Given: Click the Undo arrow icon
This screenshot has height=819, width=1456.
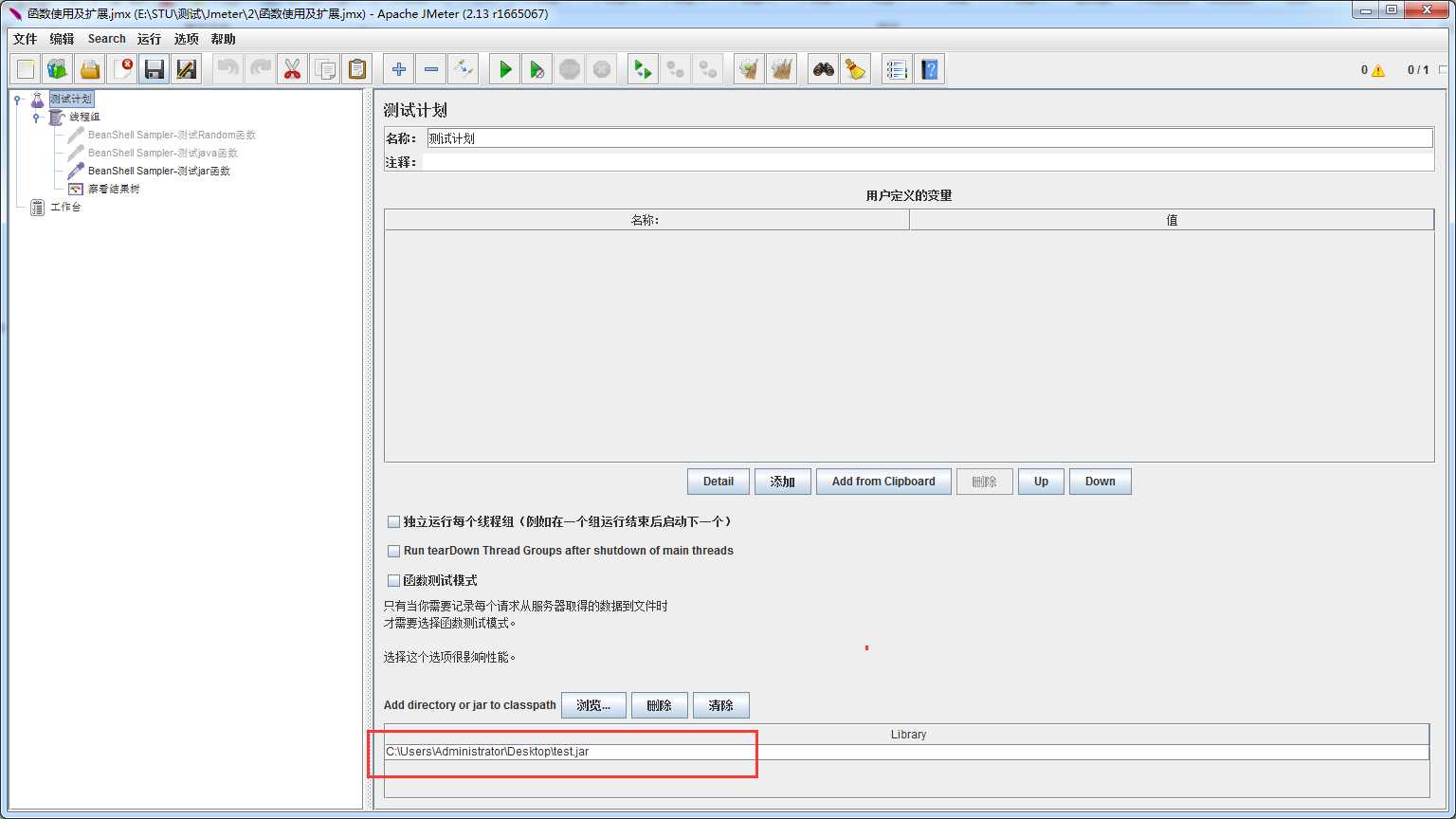Looking at the screenshot, I should (x=228, y=69).
